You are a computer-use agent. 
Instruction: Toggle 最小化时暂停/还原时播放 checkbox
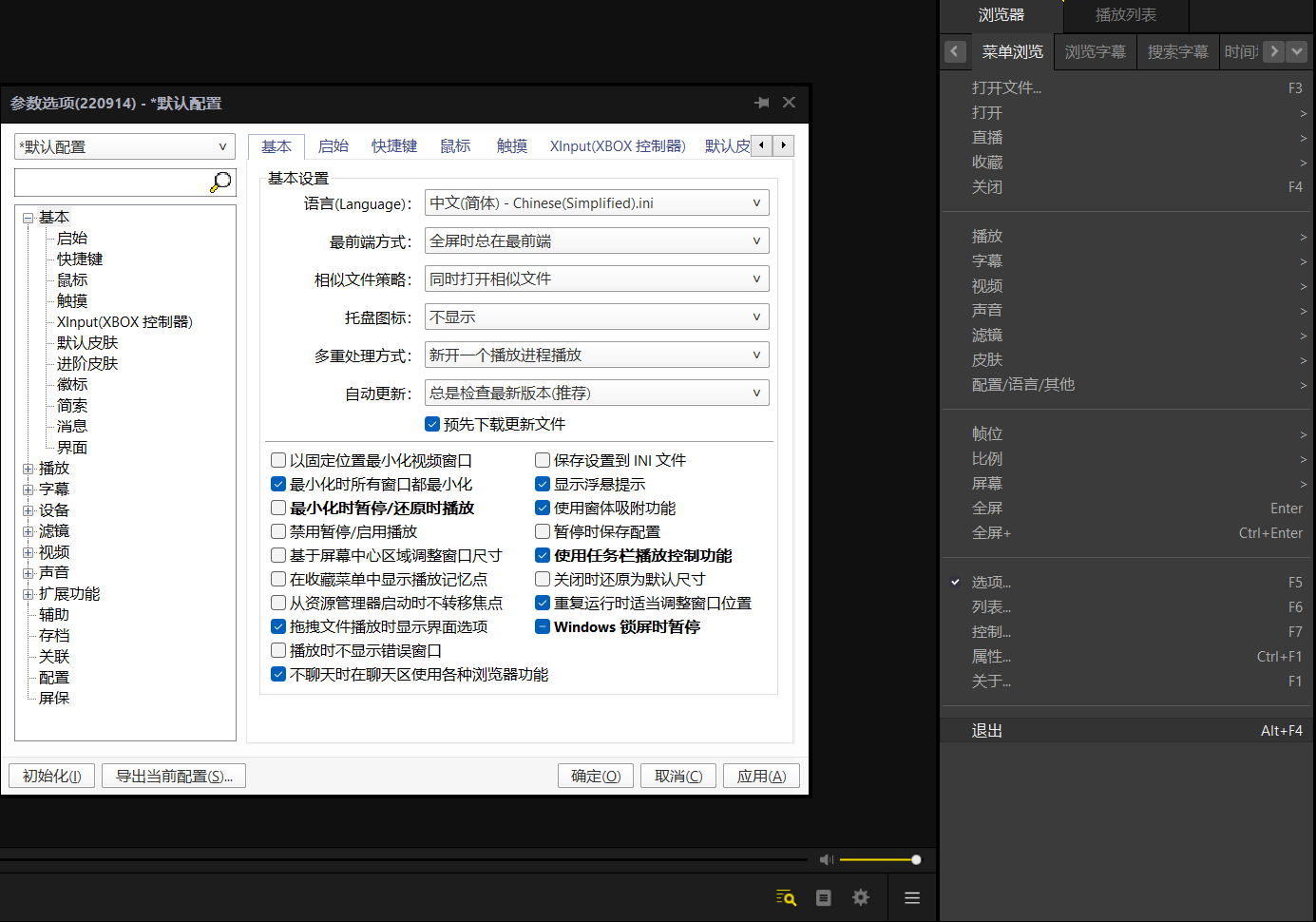(x=278, y=508)
